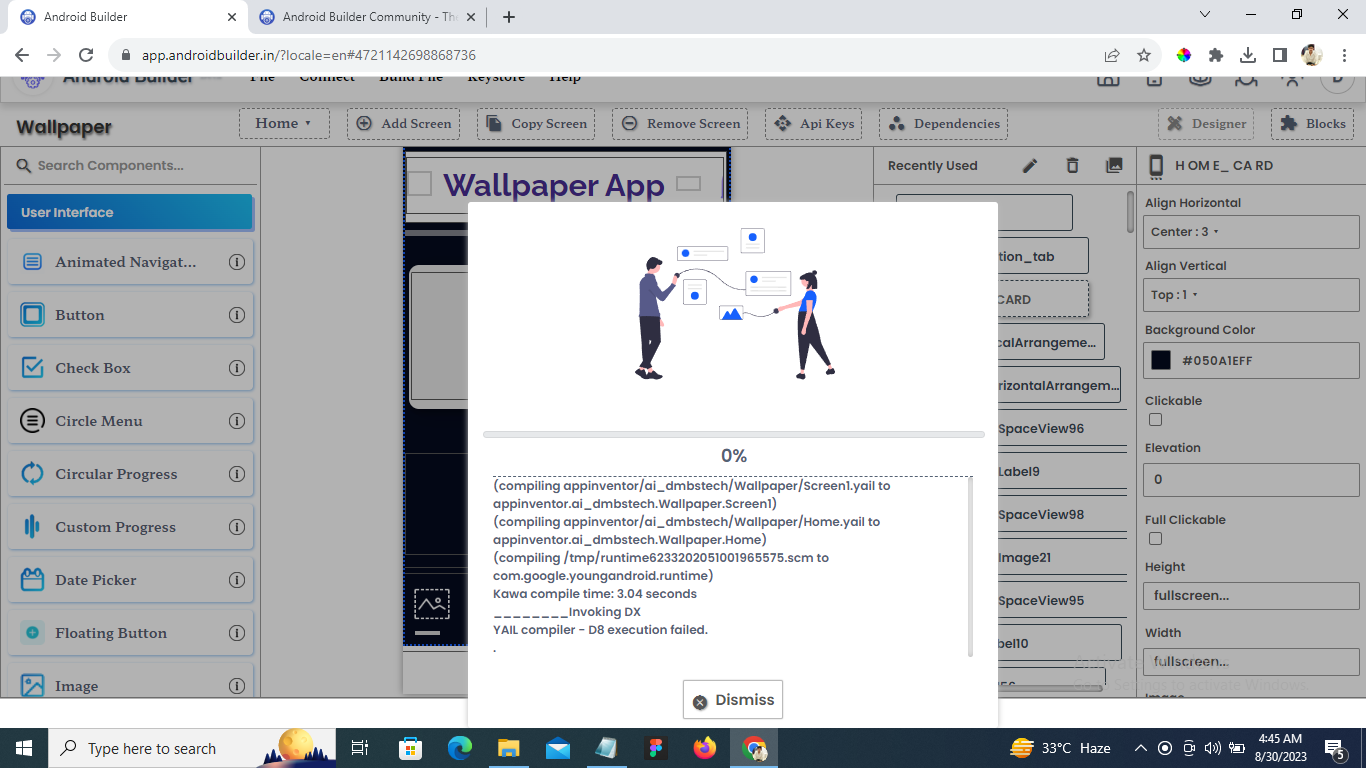
Task: Dismiss the build error dialog
Action: click(x=733, y=700)
